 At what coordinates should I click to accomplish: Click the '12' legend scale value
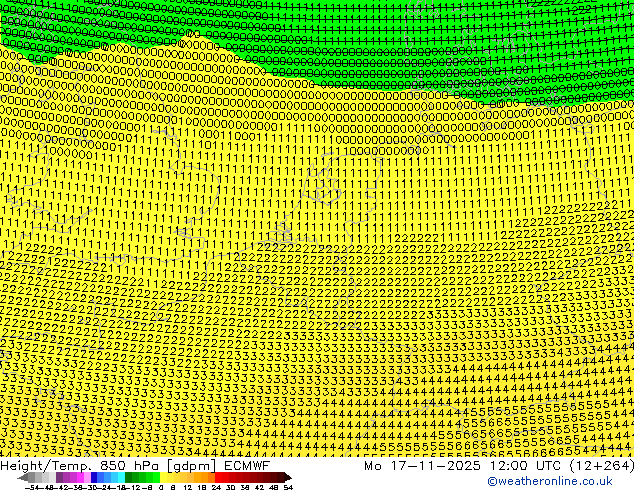click(188, 487)
